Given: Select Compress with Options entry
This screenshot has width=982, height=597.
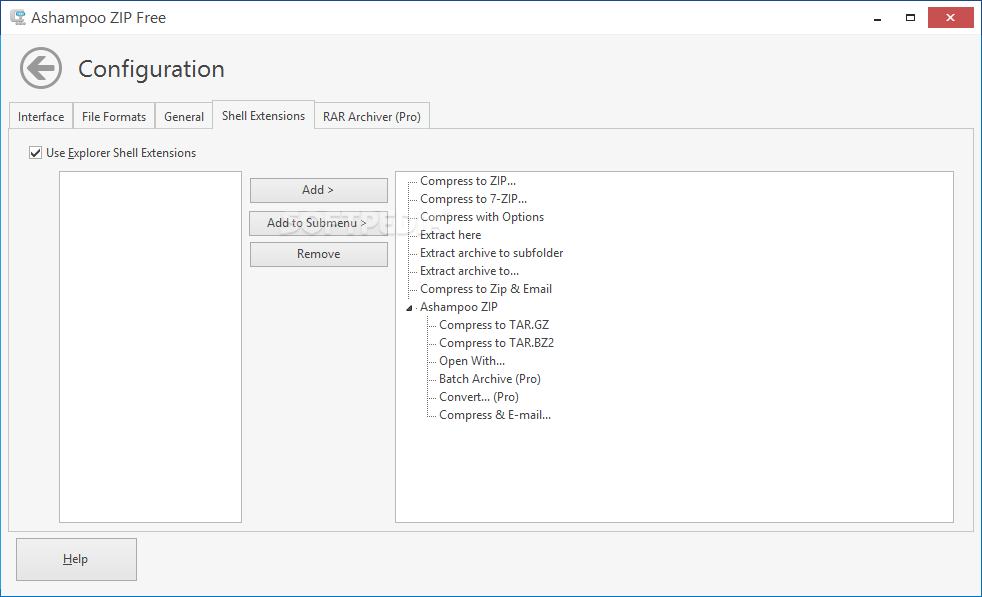Looking at the screenshot, I should [482, 217].
